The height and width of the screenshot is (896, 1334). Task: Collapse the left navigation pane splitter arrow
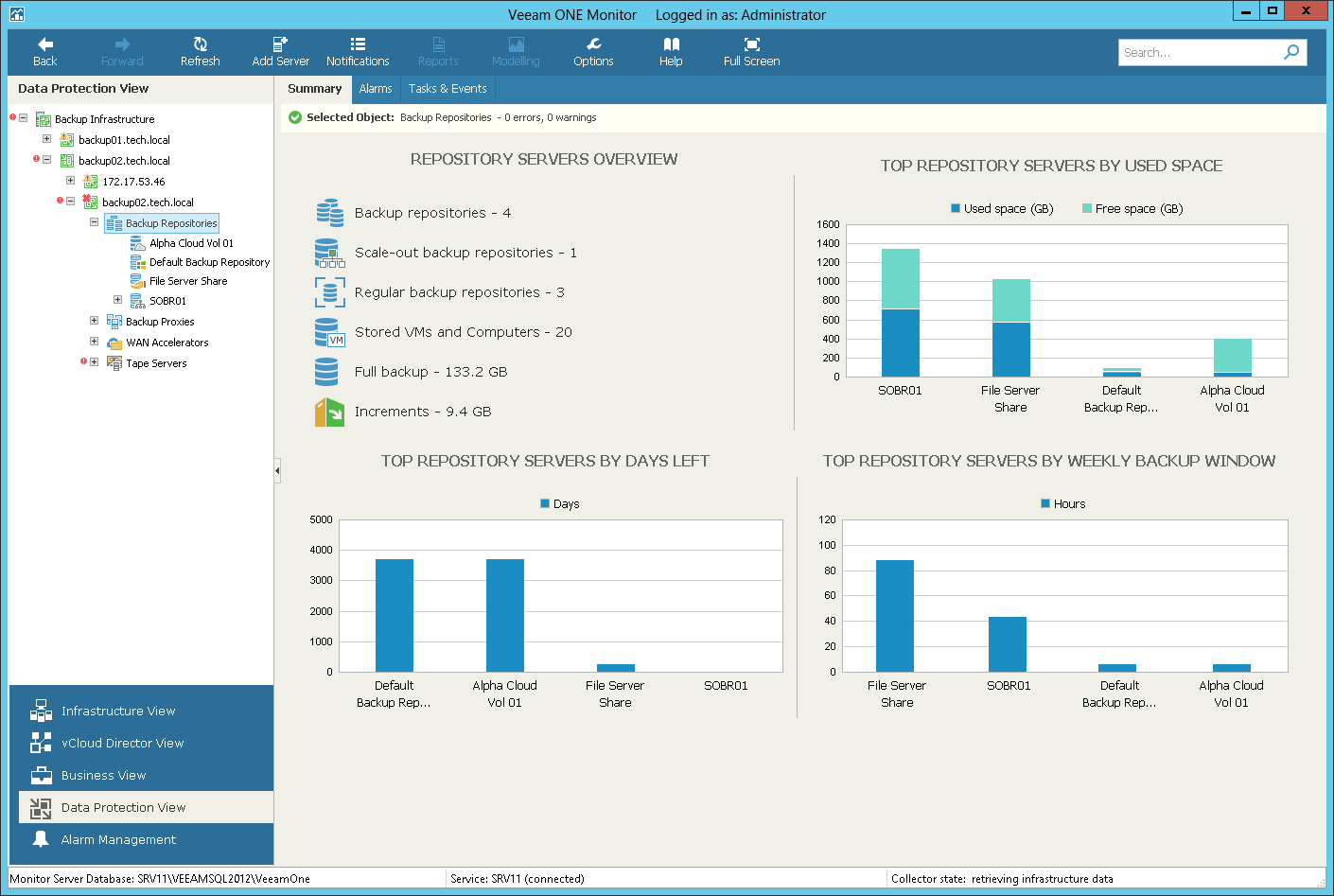277,470
